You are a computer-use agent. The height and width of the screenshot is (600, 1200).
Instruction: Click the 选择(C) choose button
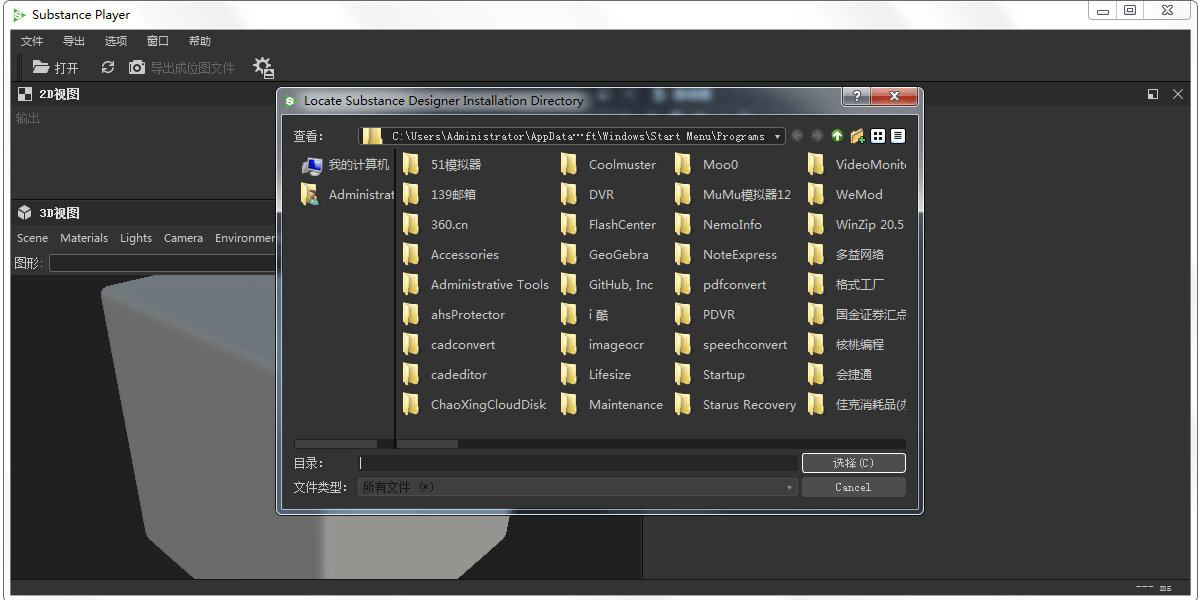click(x=854, y=463)
